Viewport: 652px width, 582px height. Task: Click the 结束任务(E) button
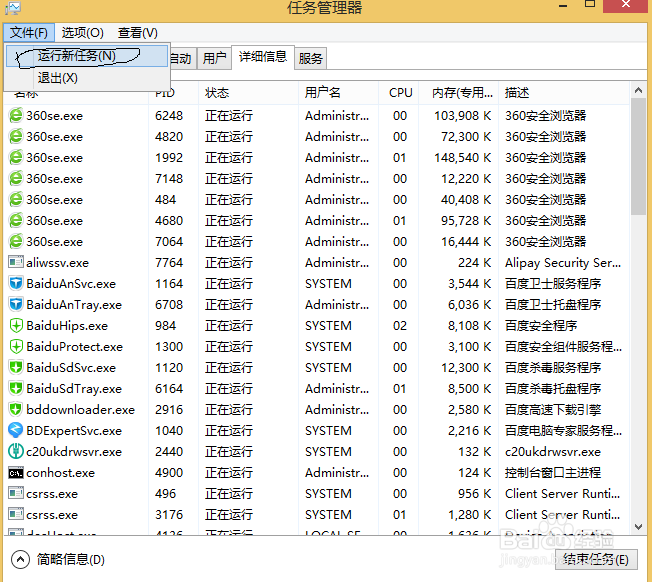(595, 559)
